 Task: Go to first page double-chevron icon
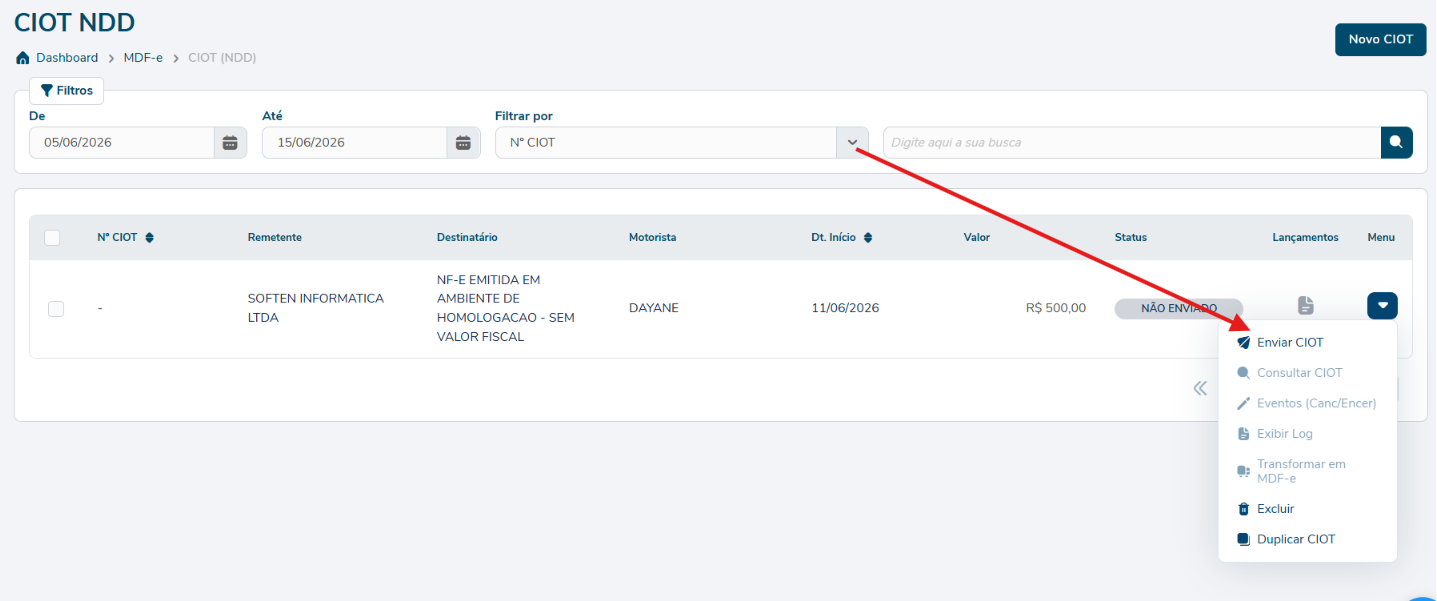(1200, 388)
